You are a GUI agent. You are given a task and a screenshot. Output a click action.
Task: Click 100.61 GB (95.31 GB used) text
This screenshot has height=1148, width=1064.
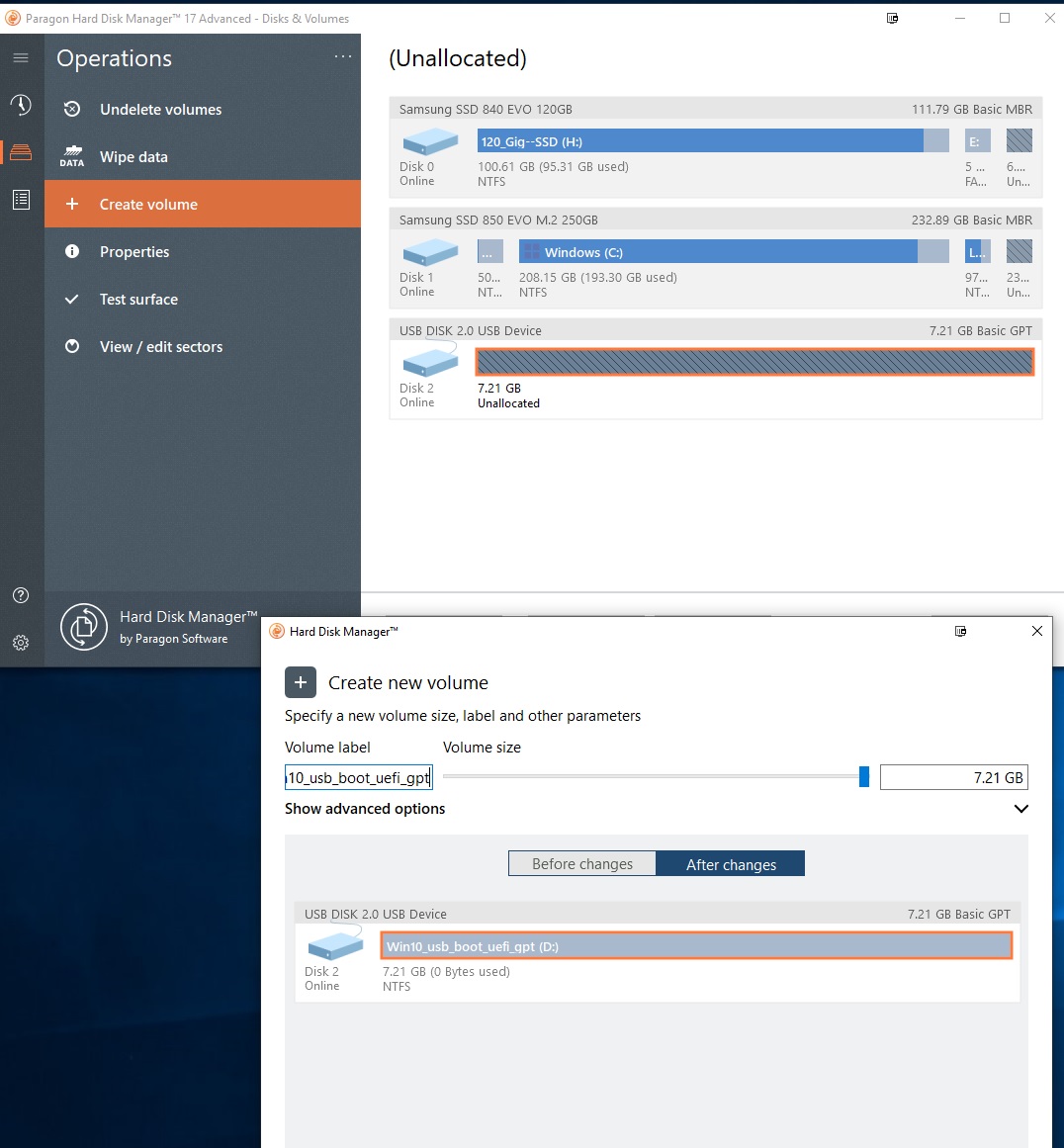[x=553, y=166]
